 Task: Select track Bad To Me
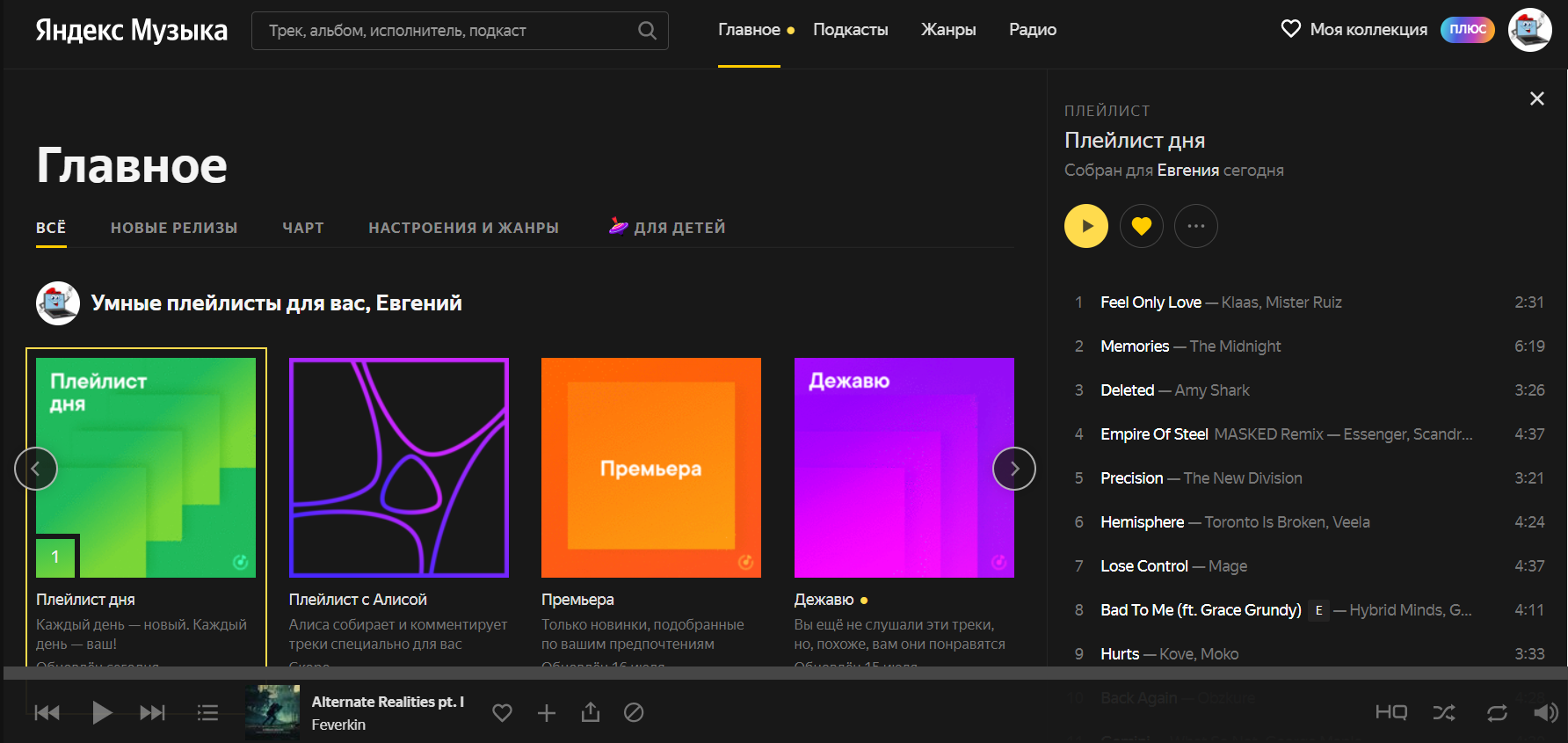(x=1201, y=610)
